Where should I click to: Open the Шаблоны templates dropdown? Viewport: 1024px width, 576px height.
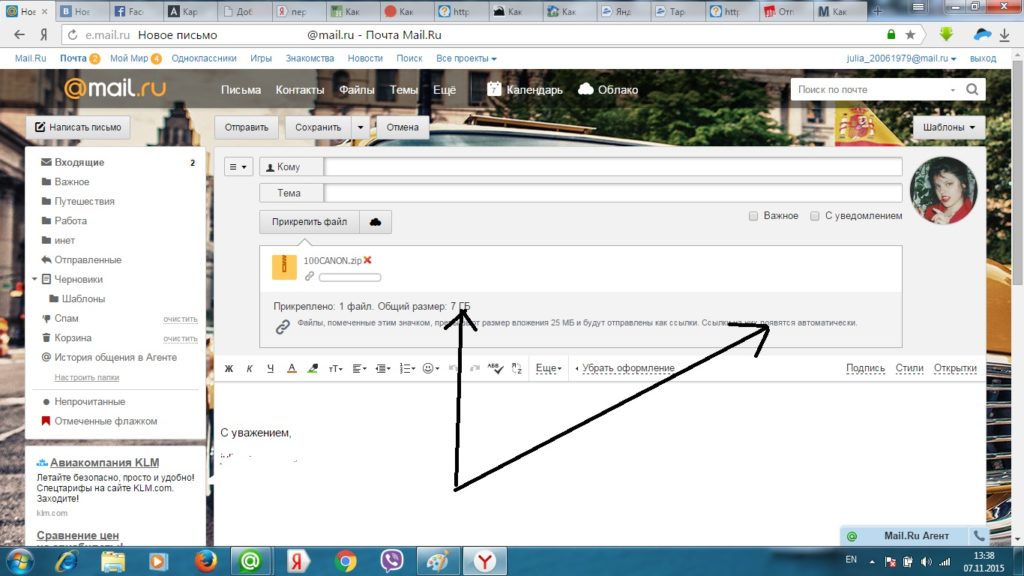(x=948, y=127)
